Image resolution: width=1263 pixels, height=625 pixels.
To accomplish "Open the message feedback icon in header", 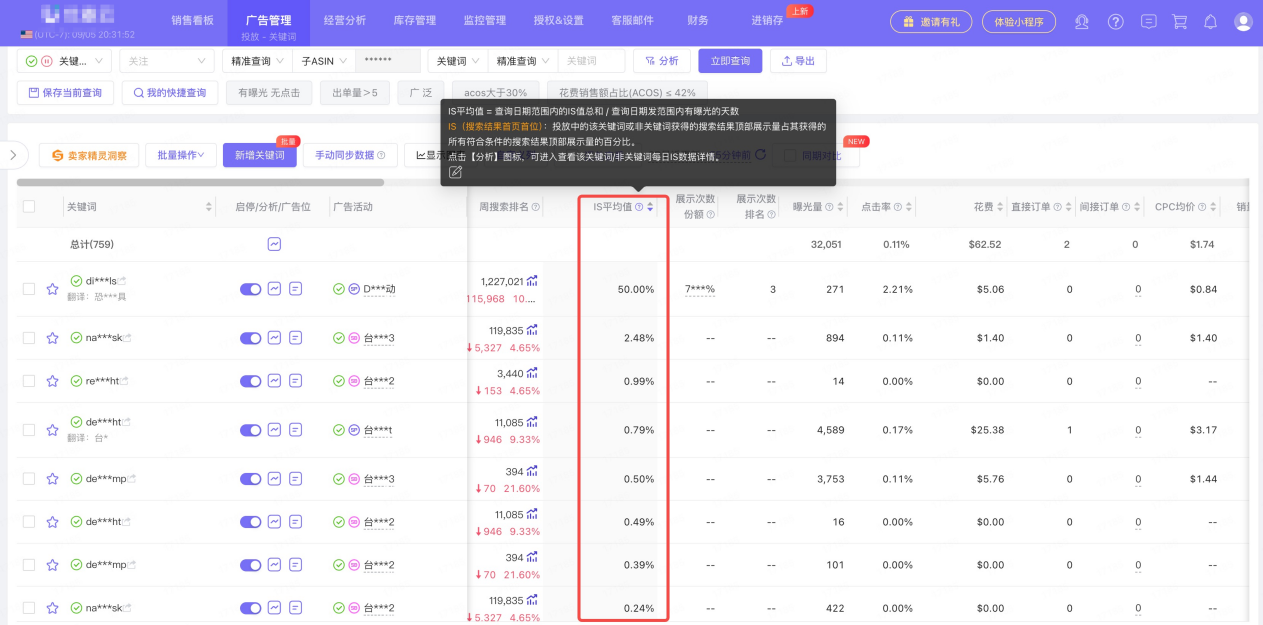I will pos(1149,21).
